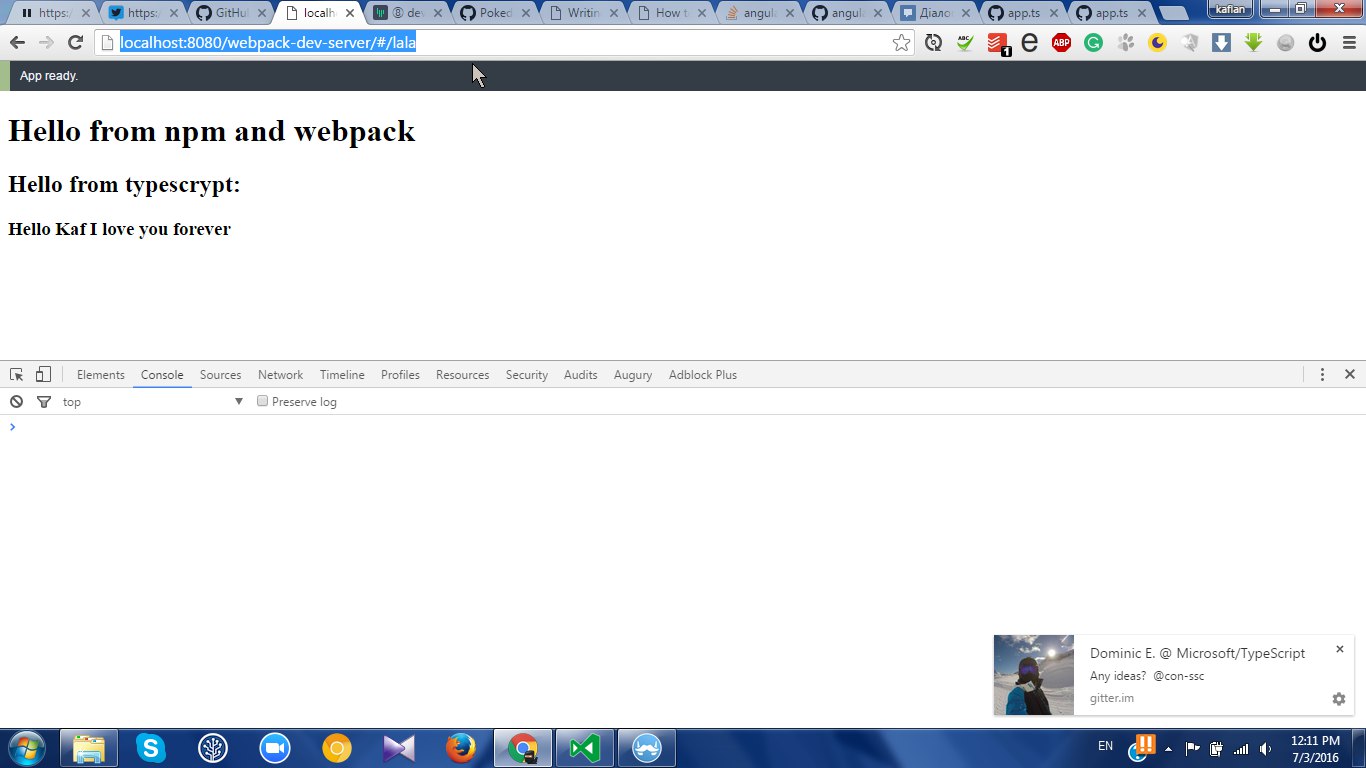The width and height of the screenshot is (1366, 768).
Task: Bookmark this page with the star icon
Action: [901, 42]
